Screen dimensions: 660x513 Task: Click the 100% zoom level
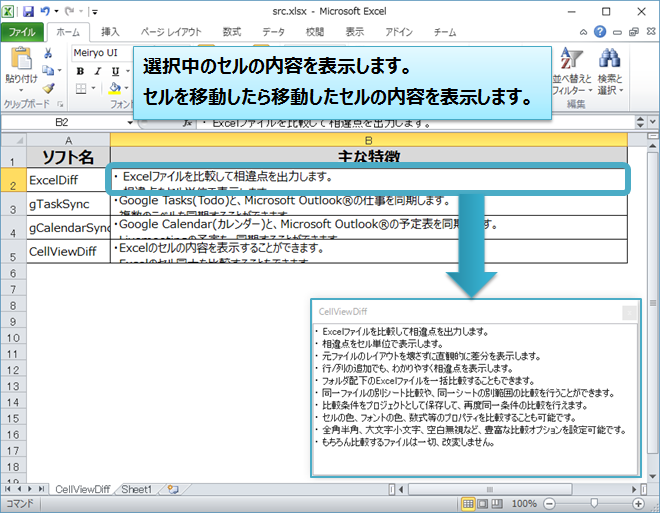(524, 504)
